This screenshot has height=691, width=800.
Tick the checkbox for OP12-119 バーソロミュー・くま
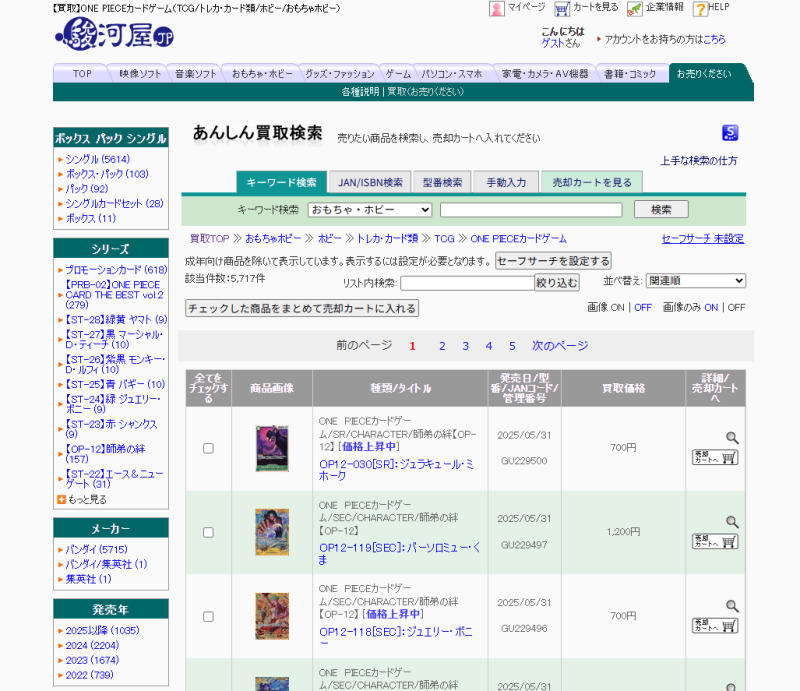click(208, 532)
